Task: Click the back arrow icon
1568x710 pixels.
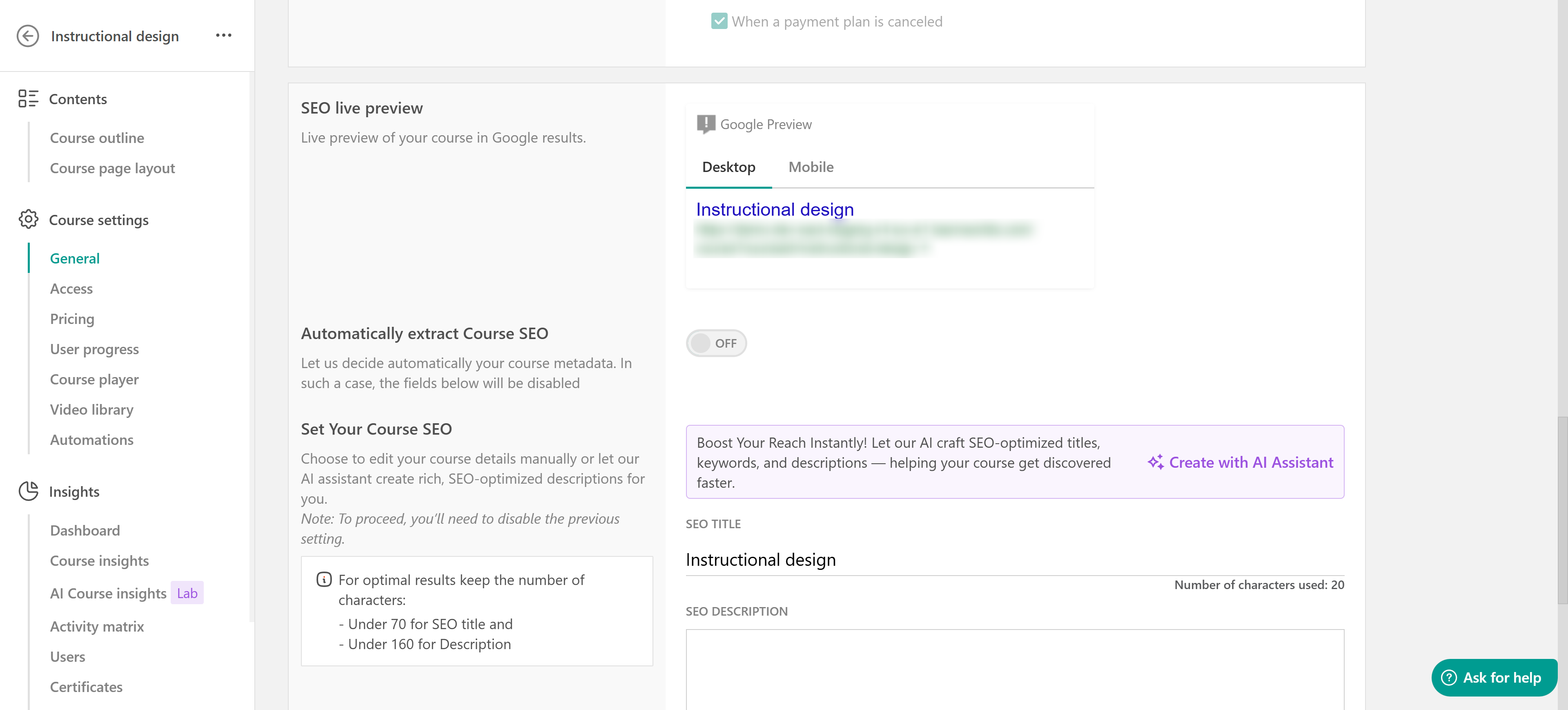Action: [27, 36]
